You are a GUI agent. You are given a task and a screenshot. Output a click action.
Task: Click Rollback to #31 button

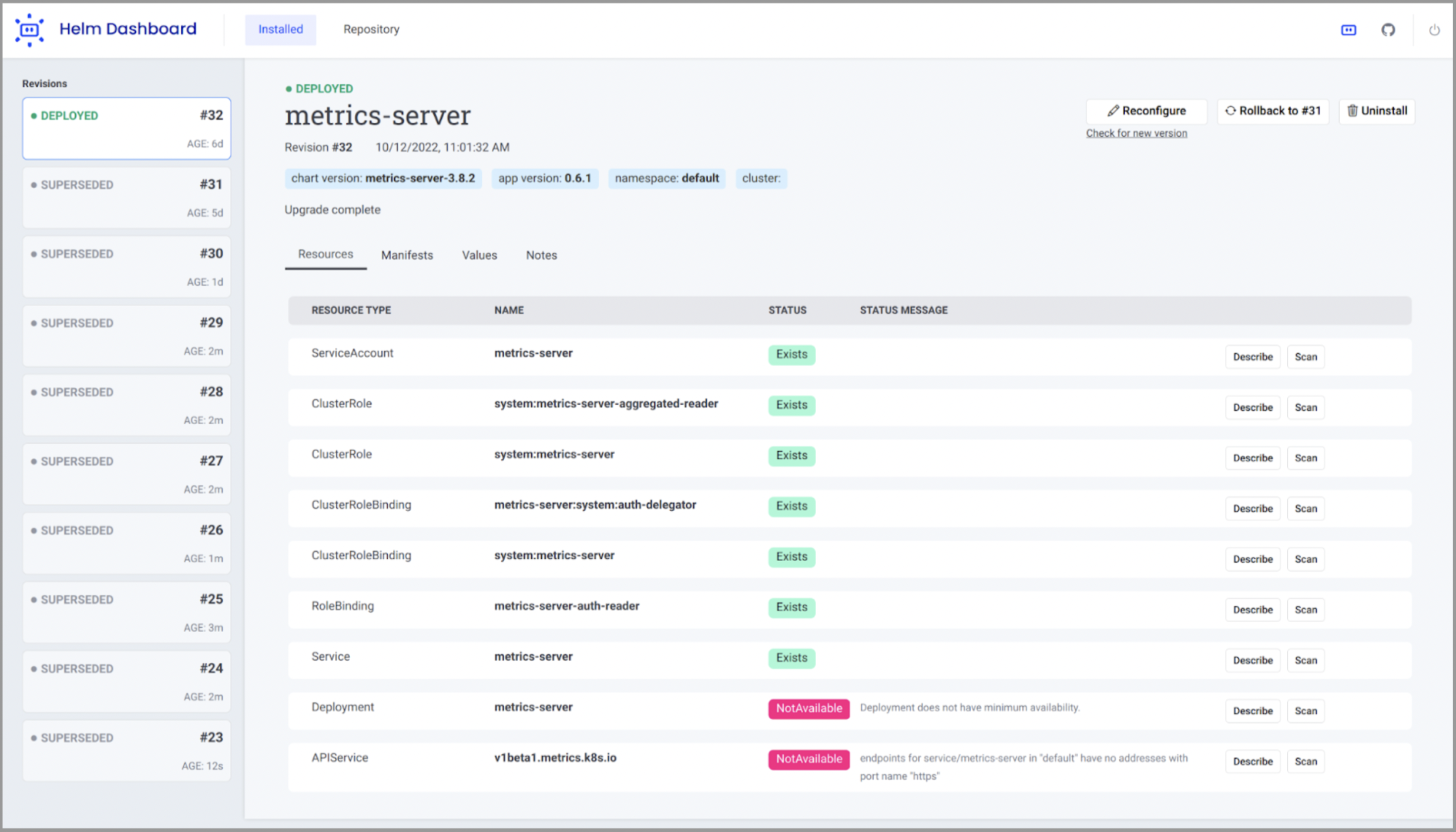click(x=1273, y=111)
